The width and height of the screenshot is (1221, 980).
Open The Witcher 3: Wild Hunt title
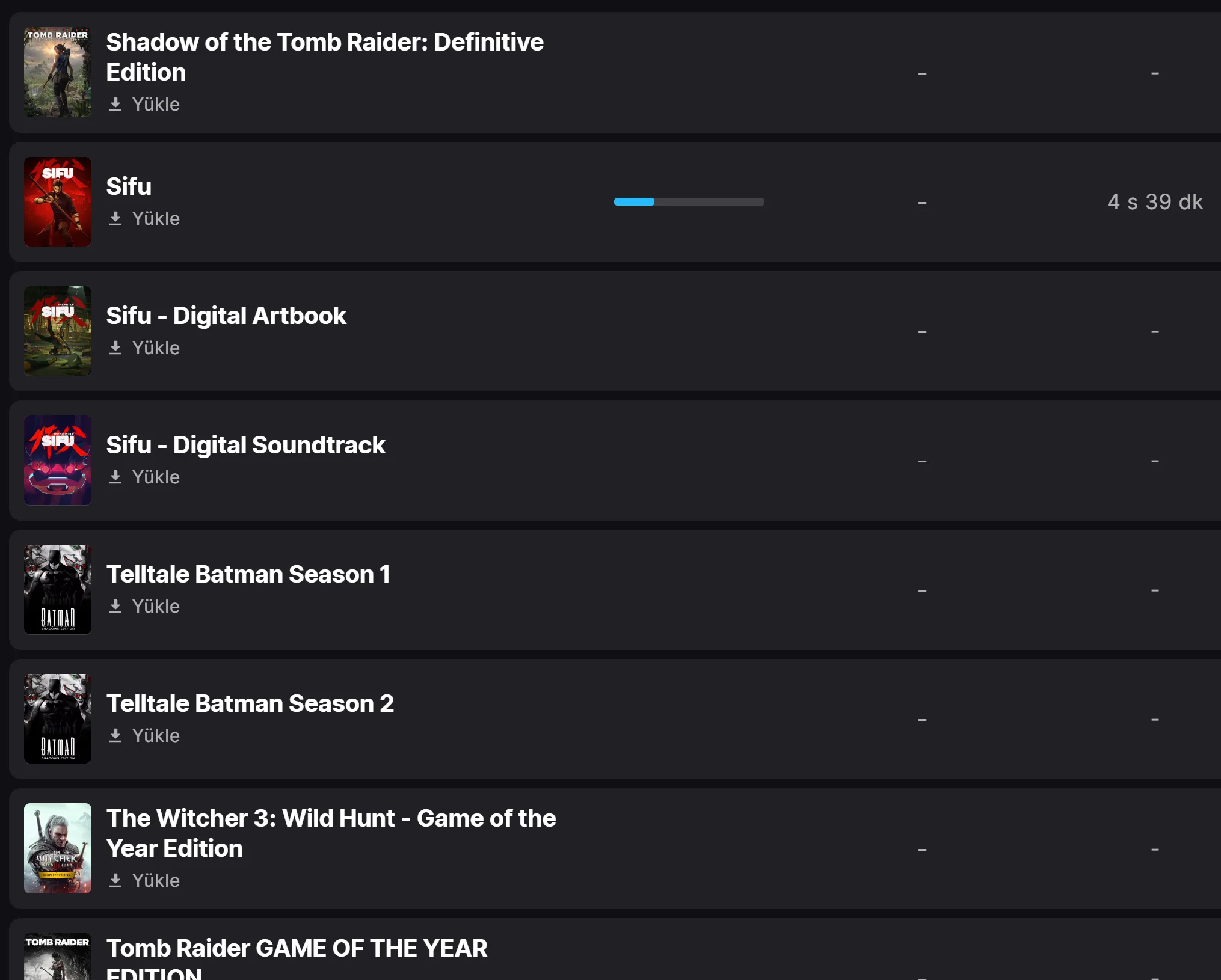331,833
